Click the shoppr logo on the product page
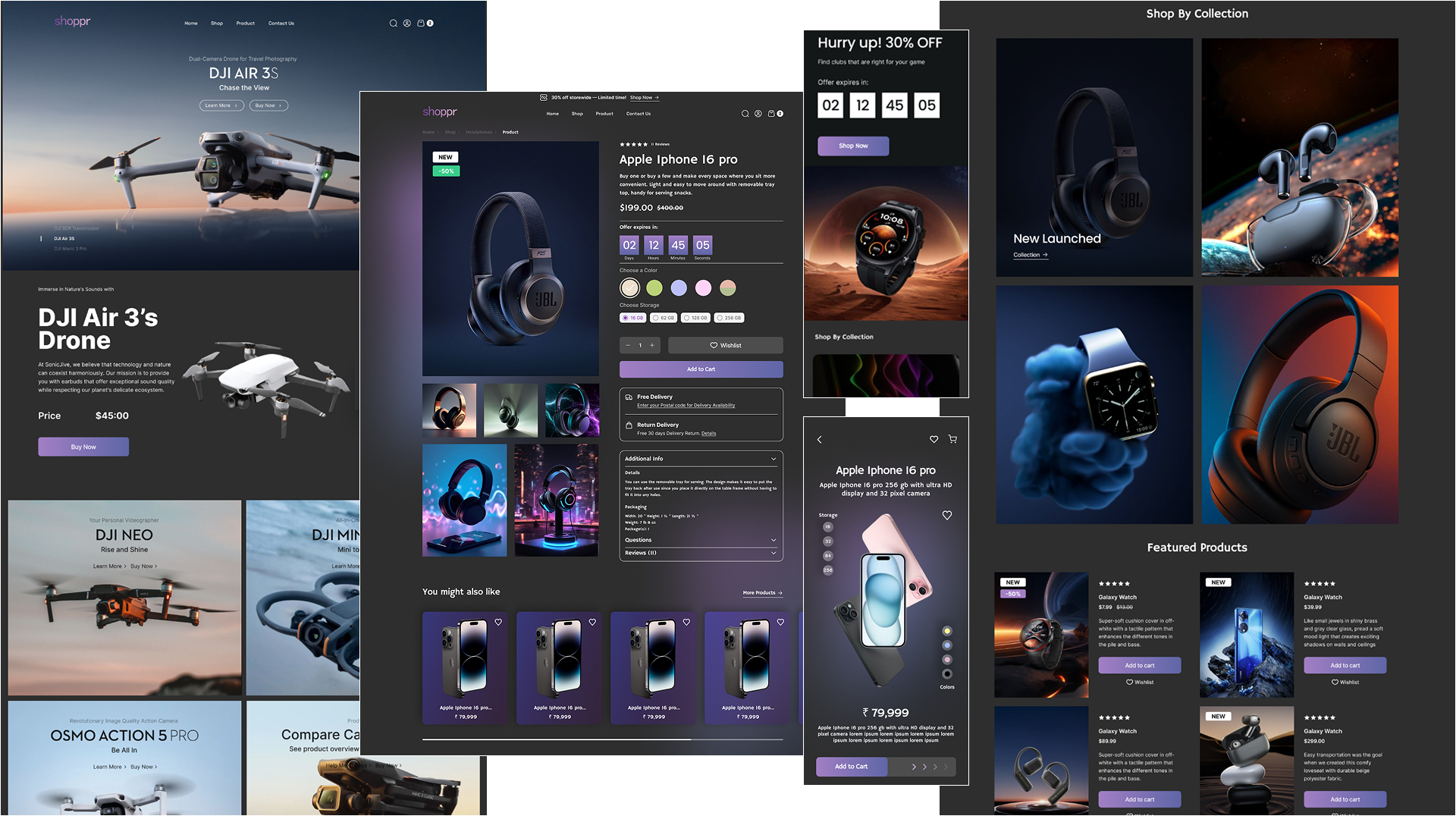This screenshot has width=1456, height=816. pyautogui.click(x=440, y=112)
